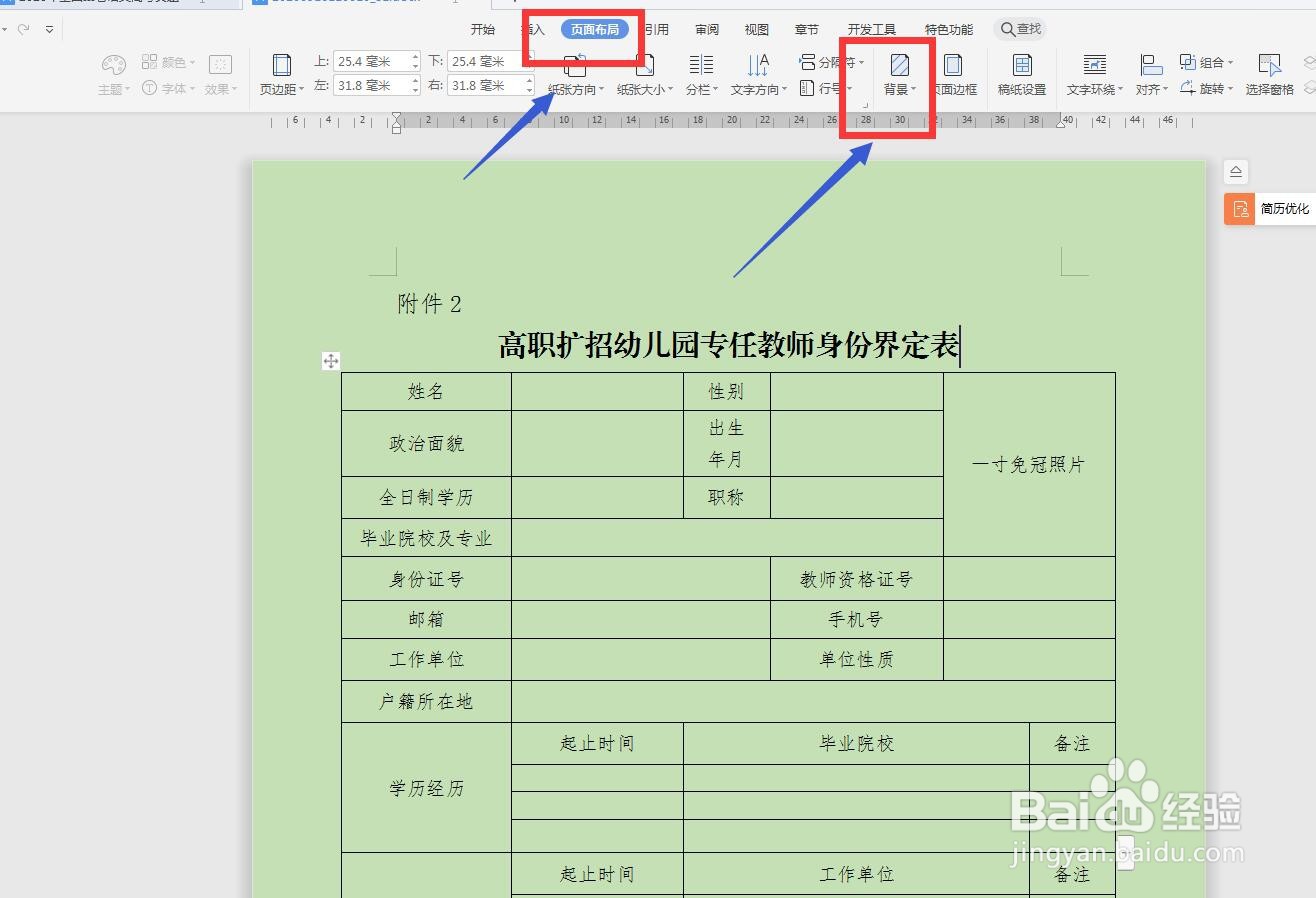Switch to the 开发工具 Developer tab

871,29
